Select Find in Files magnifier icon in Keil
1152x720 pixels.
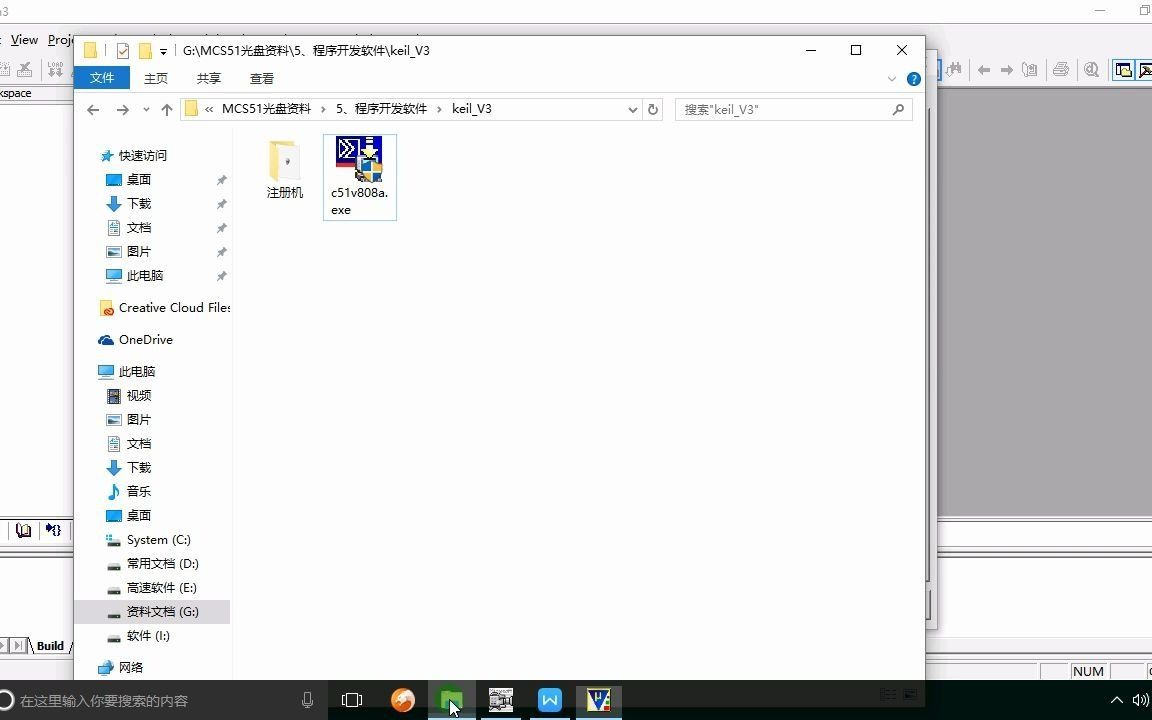click(1092, 70)
